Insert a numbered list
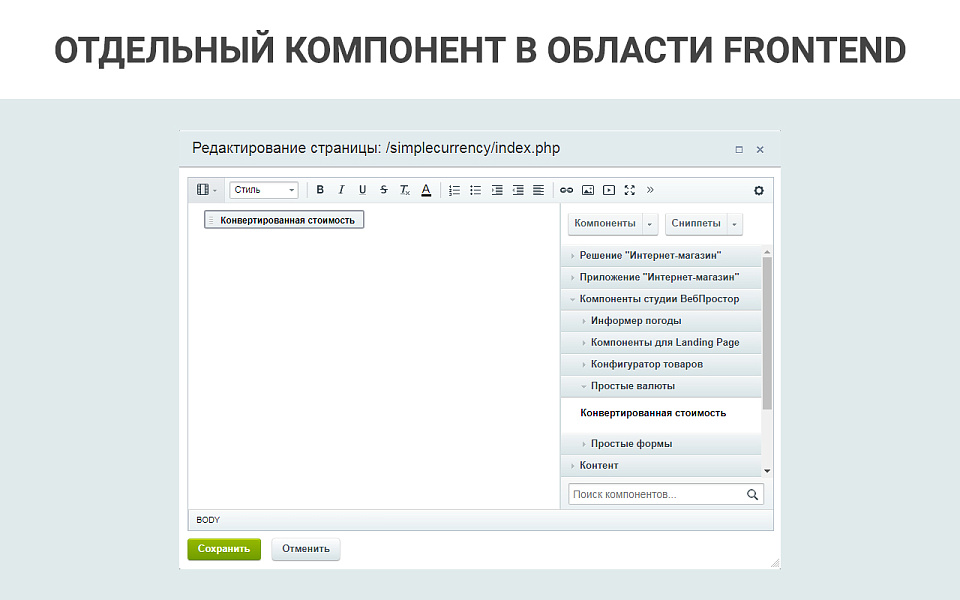The height and width of the screenshot is (600, 960). [x=454, y=190]
